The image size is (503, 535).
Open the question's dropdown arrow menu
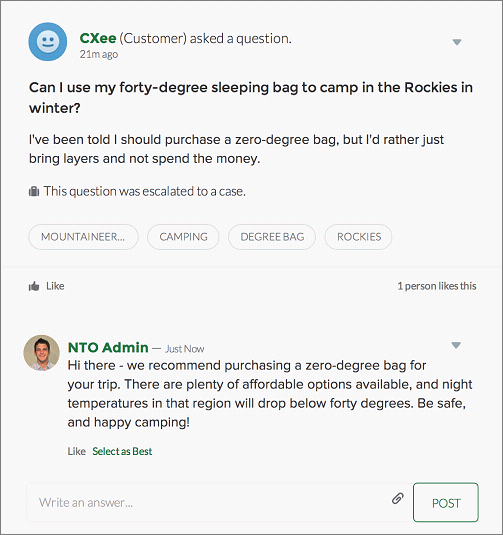click(x=457, y=42)
